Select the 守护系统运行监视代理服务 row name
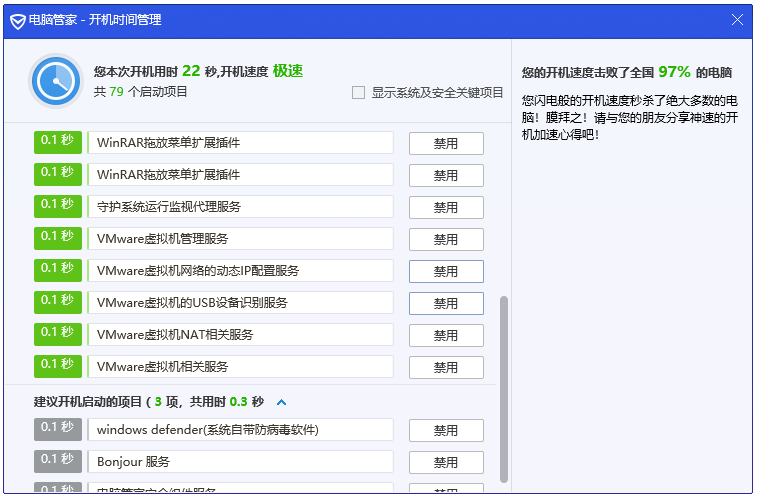 pos(240,207)
